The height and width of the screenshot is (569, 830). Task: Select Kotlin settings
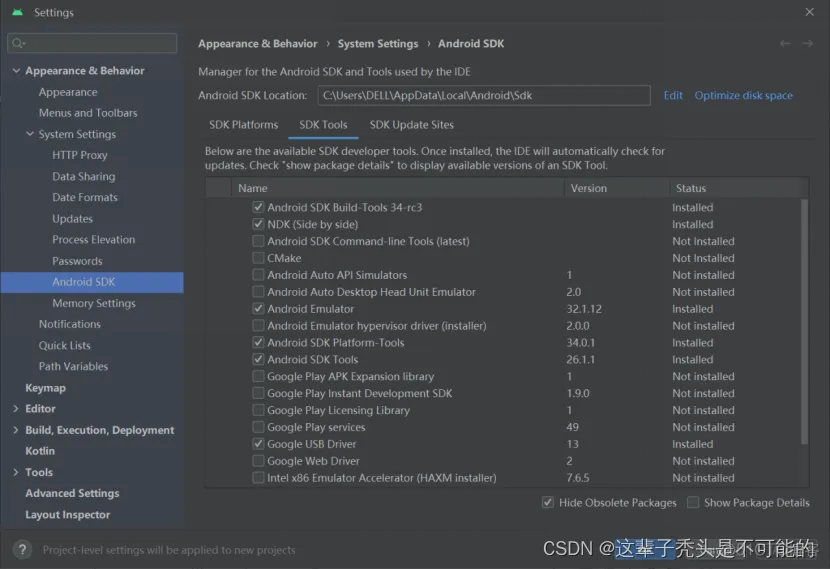(x=40, y=451)
